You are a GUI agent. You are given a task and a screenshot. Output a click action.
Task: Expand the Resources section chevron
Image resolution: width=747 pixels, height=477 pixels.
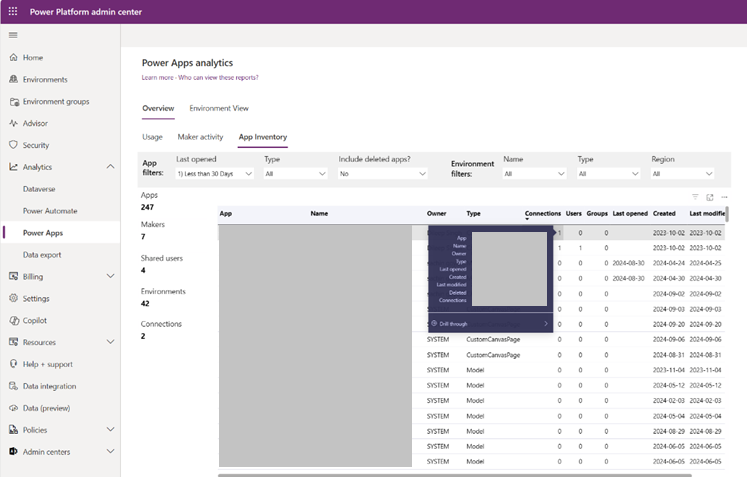point(111,342)
